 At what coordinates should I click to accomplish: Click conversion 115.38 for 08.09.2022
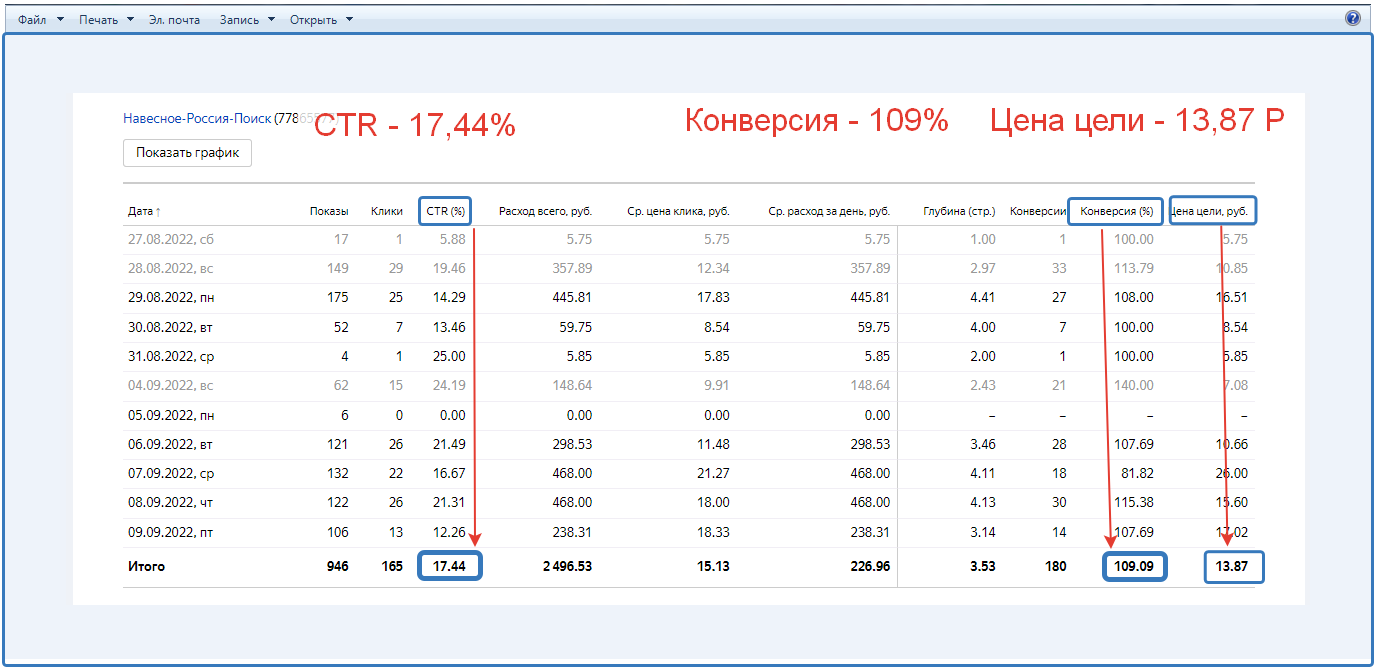tap(1134, 503)
